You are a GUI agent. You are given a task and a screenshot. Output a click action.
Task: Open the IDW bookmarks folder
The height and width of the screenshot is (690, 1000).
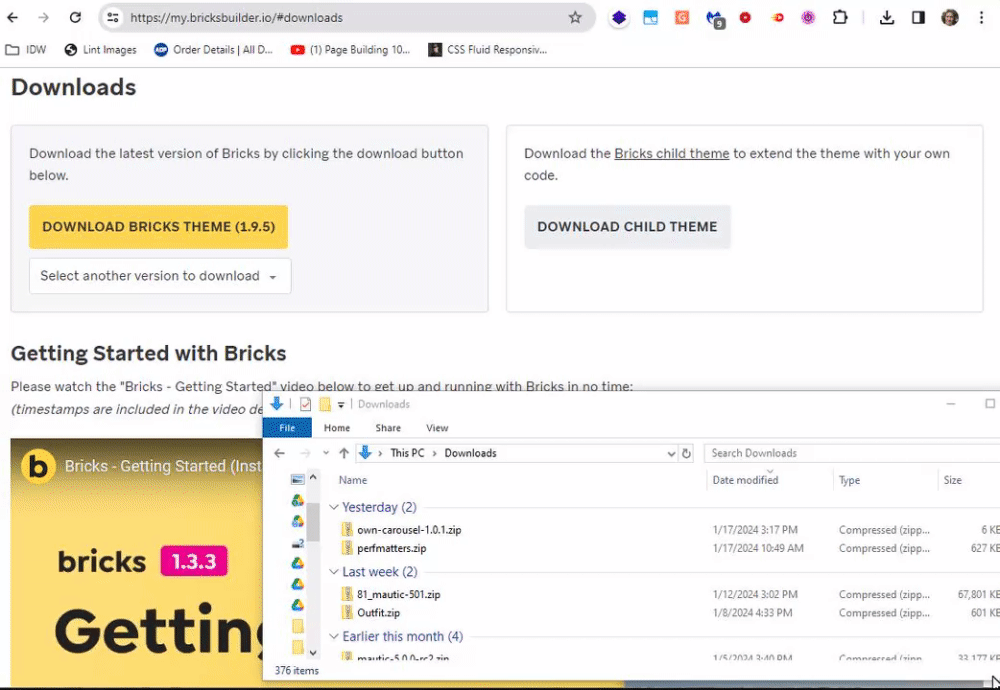coord(26,50)
